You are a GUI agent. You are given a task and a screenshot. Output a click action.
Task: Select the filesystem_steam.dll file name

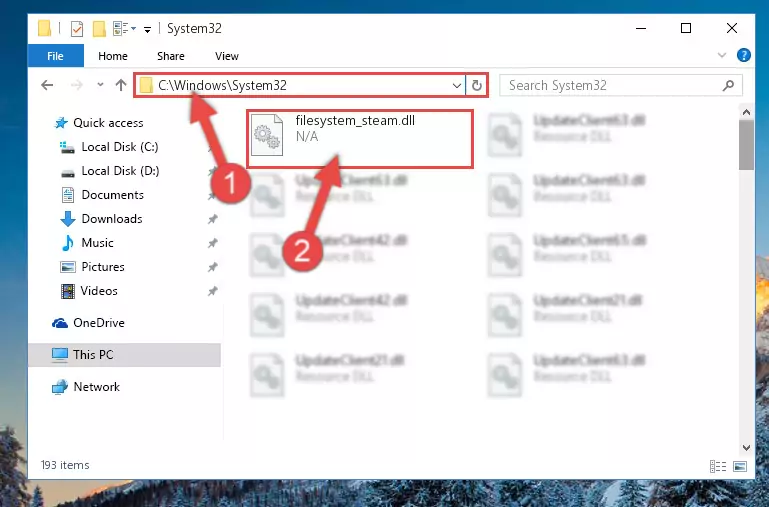click(355, 121)
